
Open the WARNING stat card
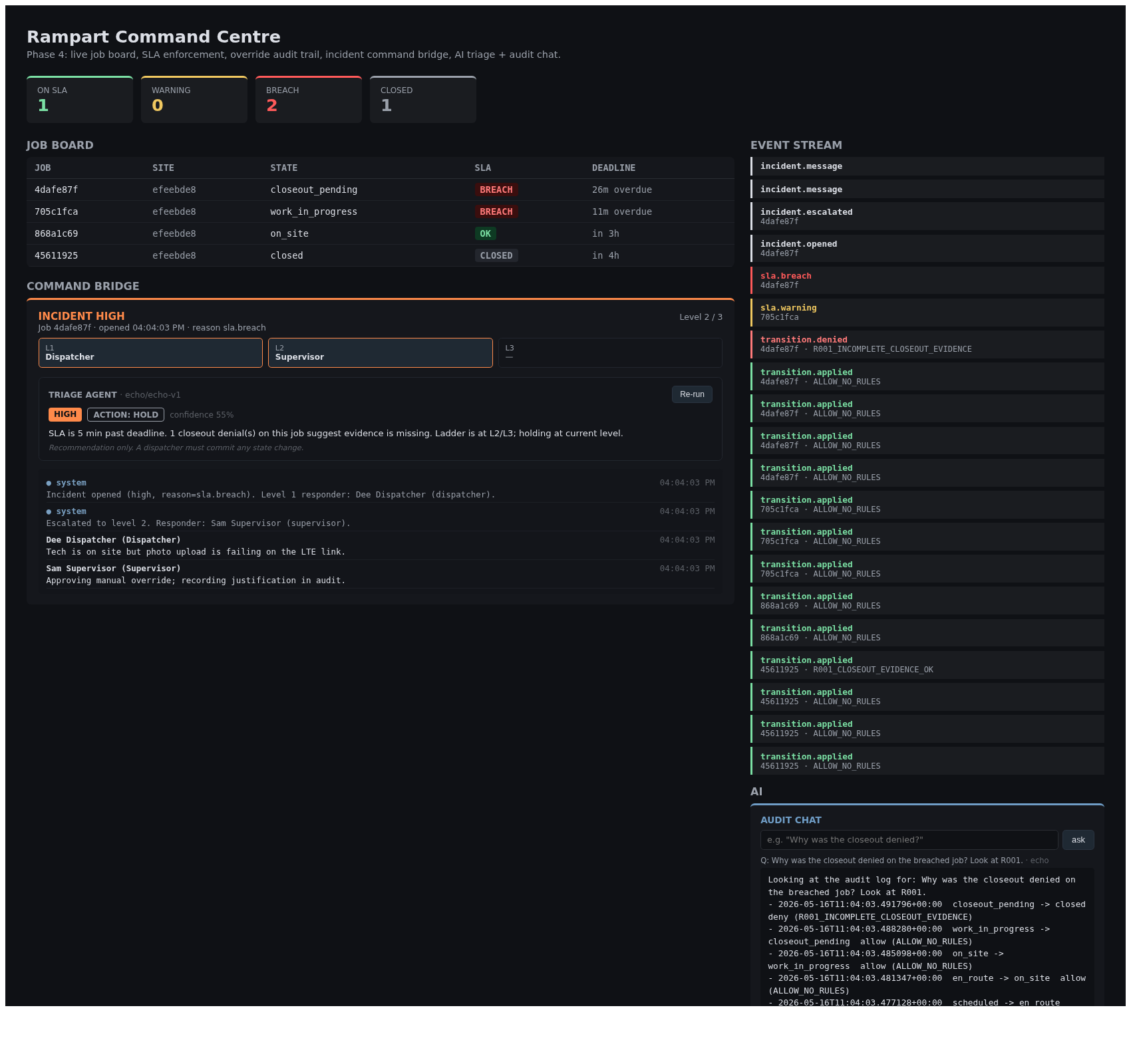point(194,99)
